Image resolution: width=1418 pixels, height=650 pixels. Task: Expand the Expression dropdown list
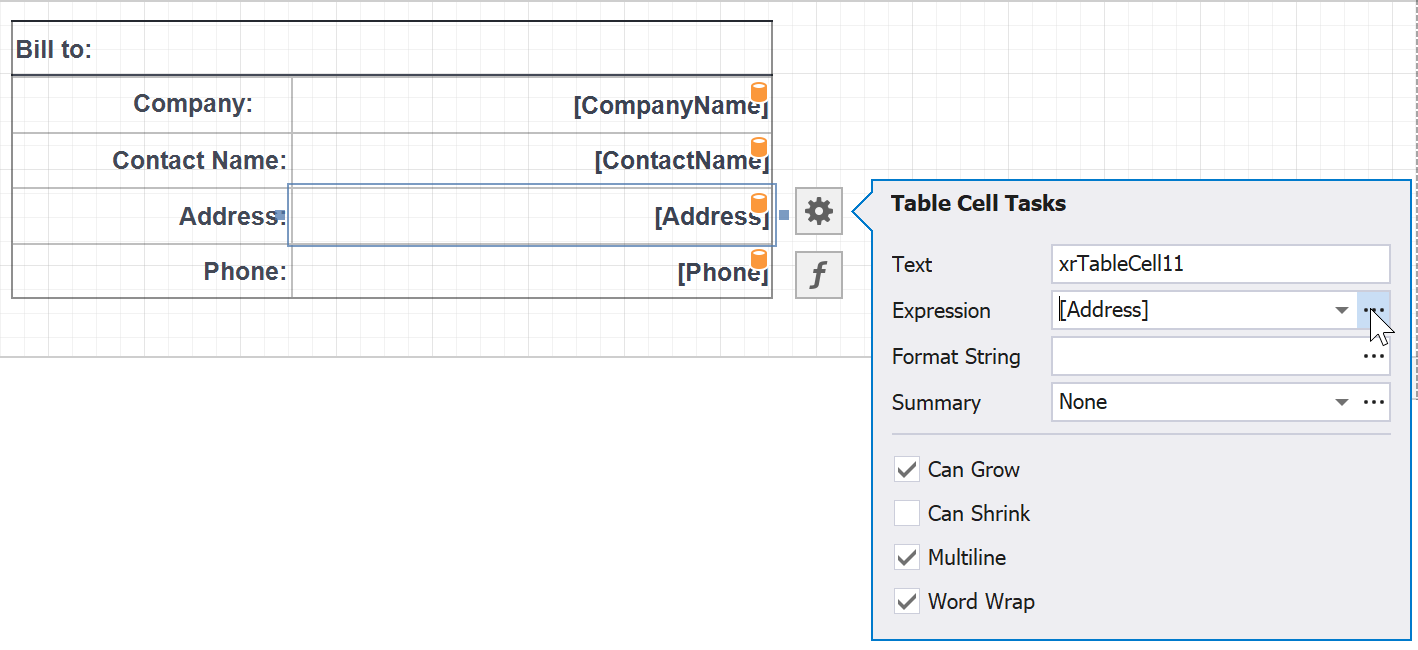1343,310
